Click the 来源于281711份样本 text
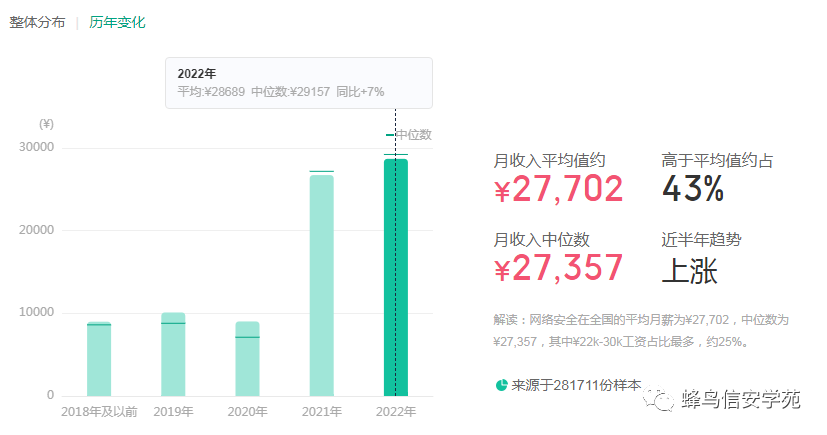 576,385
